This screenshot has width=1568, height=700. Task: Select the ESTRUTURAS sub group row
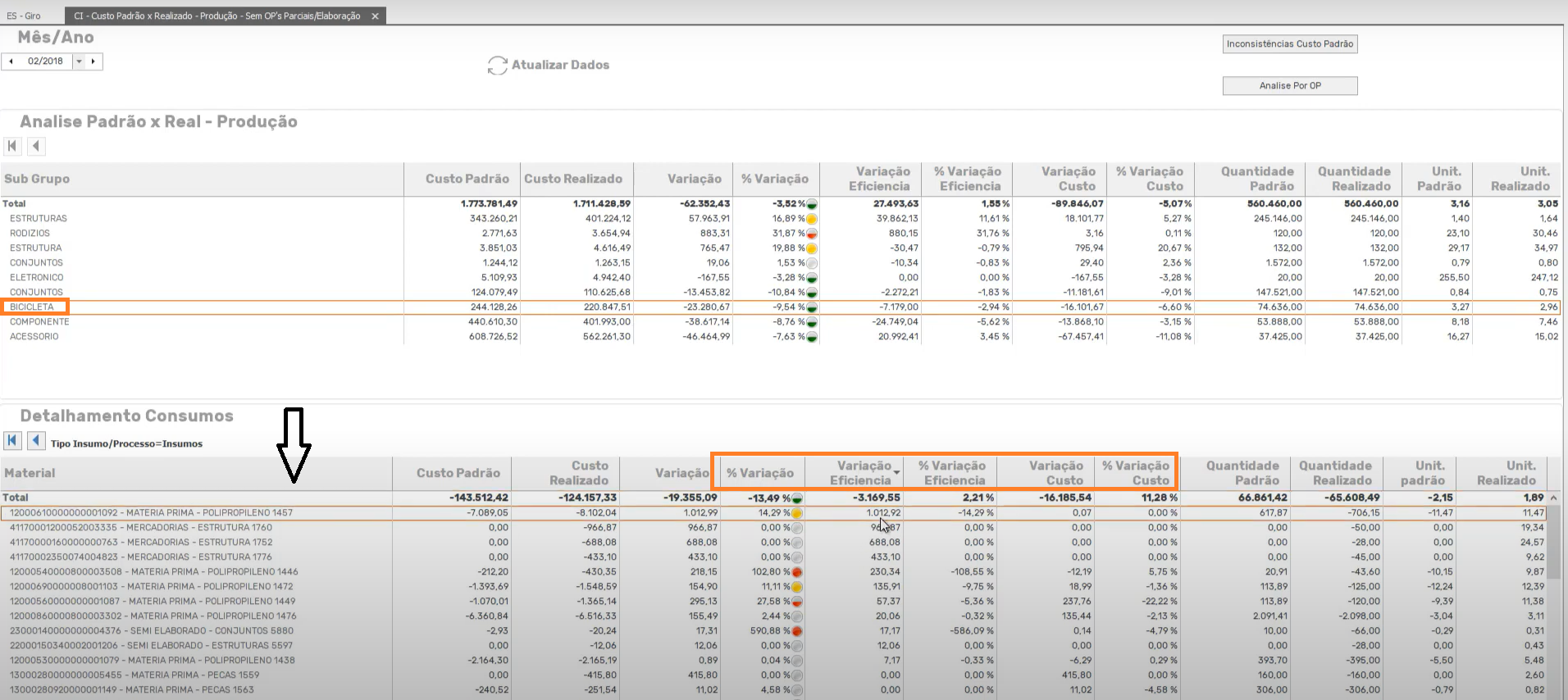click(779, 219)
